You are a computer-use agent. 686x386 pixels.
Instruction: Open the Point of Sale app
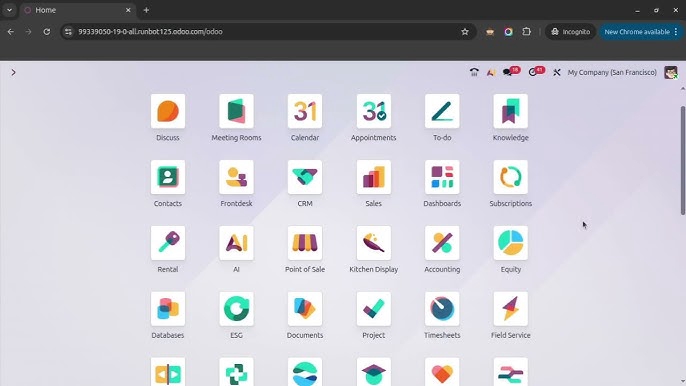[x=305, y=243]
